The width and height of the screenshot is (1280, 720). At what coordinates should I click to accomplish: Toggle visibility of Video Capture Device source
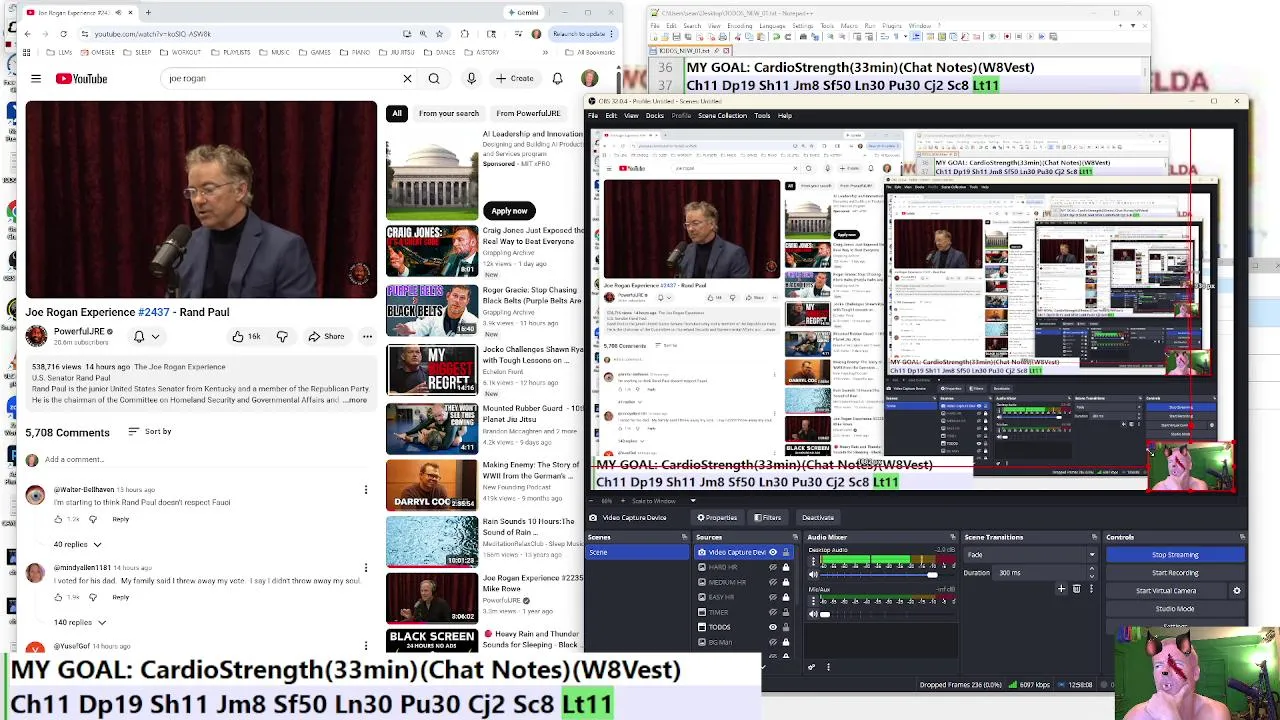click(x=772, y=552)
